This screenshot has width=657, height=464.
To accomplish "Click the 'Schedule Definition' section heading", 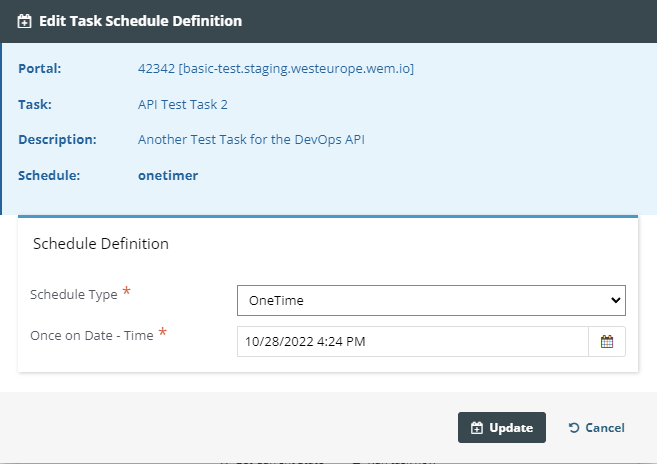I will point(101,243).
